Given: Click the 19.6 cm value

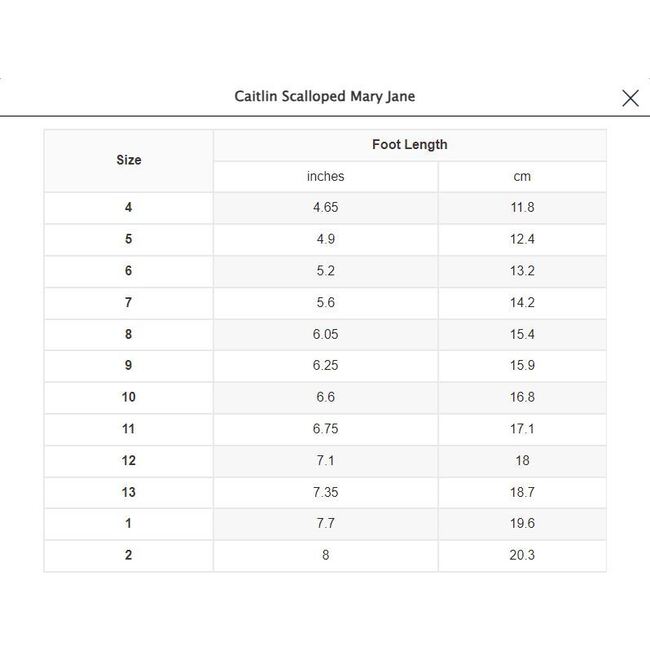Looking at the screenshot, I should pos(522,524).
